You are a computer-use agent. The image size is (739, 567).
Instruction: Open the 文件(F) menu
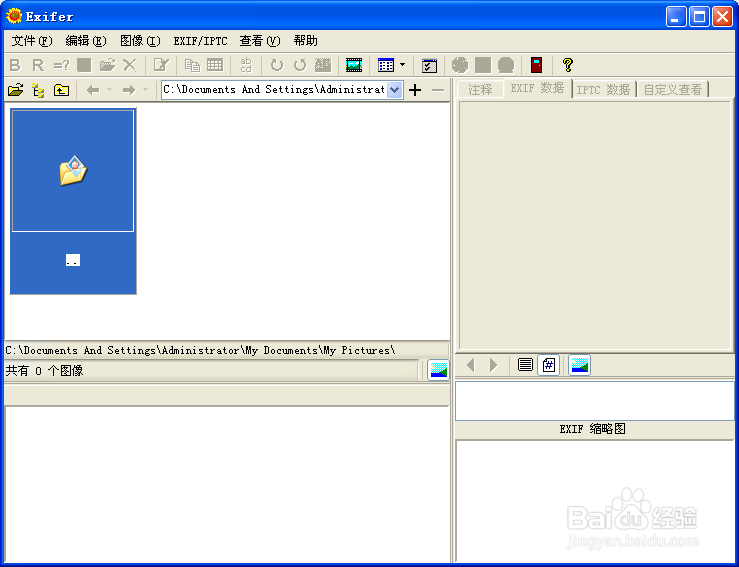pyautogui.click(x=32, y=41)
